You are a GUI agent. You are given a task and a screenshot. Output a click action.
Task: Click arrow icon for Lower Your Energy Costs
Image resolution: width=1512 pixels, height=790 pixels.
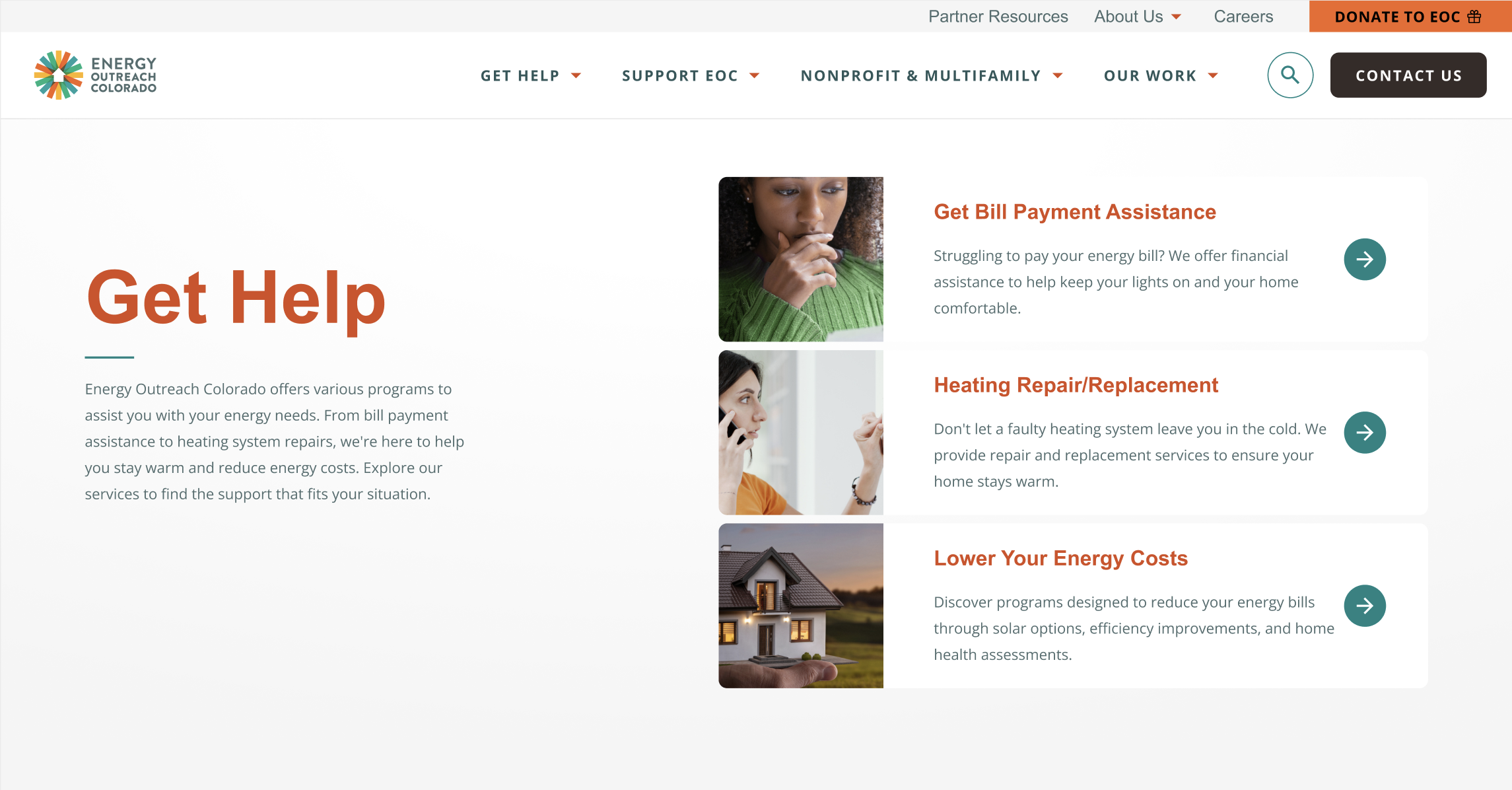coord(1365,606)
